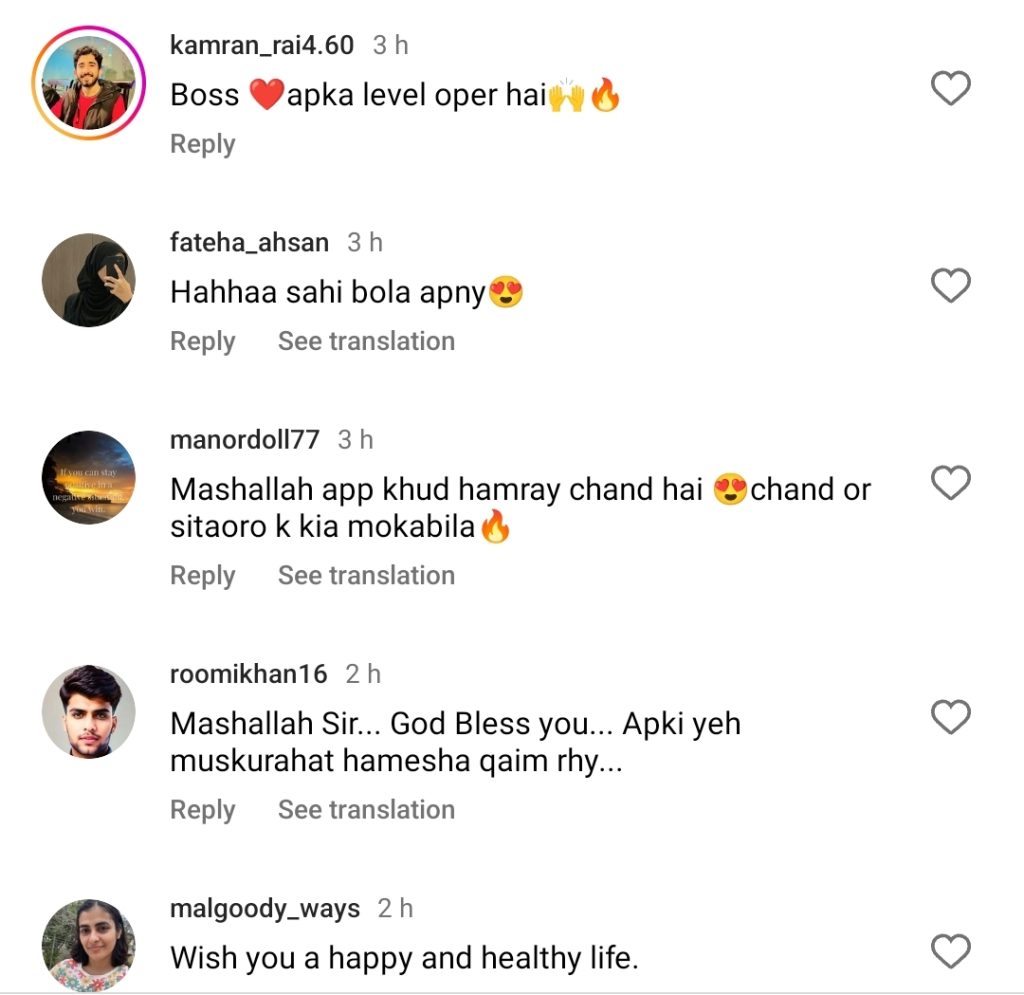The height and width of the screenshot is (995, 1024).
Task: Tap manordoll77's profile avatar
Action: click(x=89, y=477)
